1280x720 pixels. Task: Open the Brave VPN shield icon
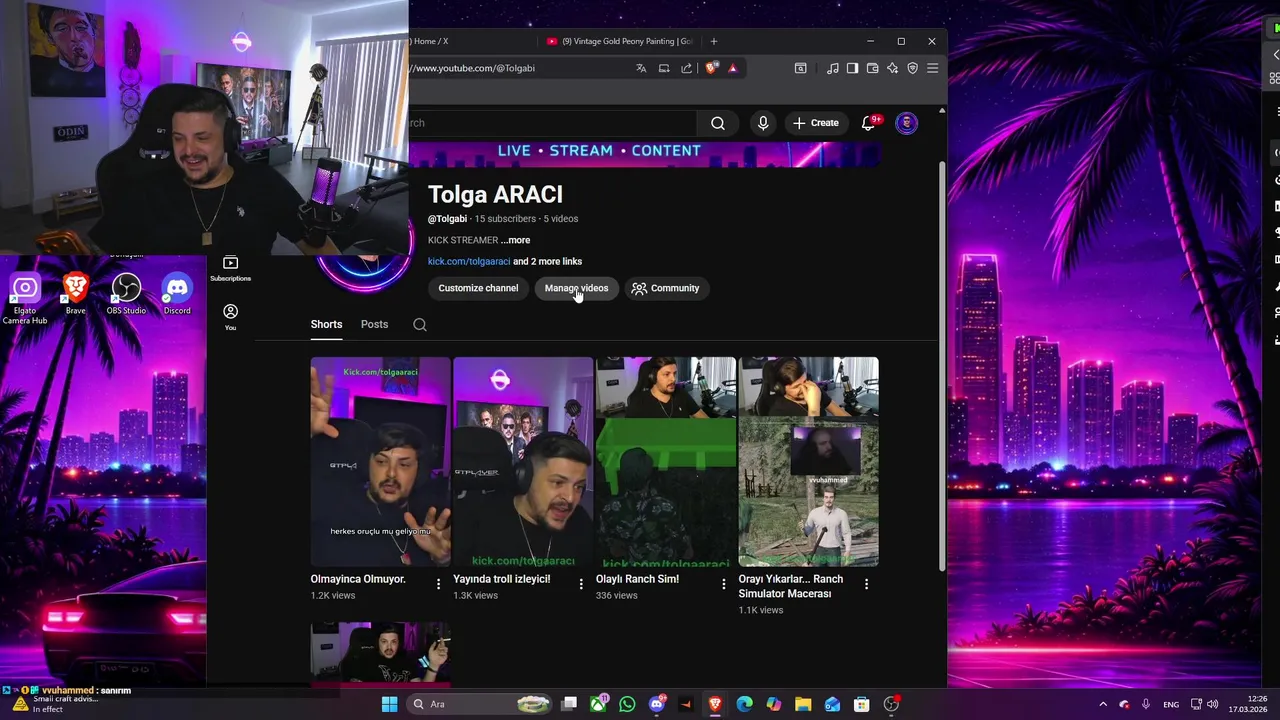pos(912,68)
